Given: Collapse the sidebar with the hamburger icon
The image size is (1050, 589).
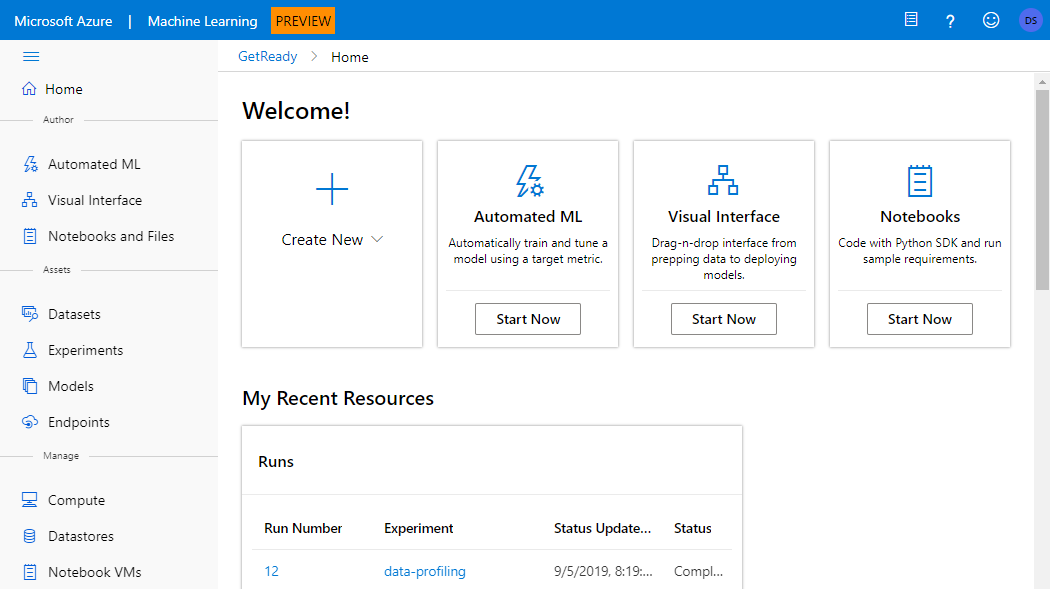Looking at the screenshot, I should click(x=31, y=56).
